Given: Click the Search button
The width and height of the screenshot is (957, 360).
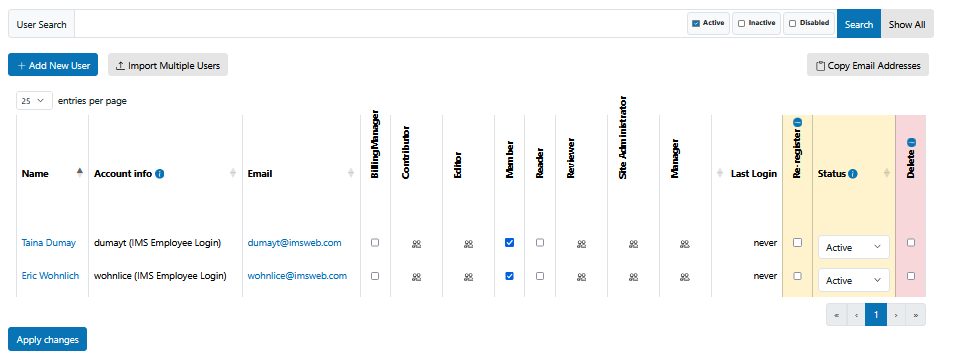Looking at the screenshot, I should click(x=859, y=24).
